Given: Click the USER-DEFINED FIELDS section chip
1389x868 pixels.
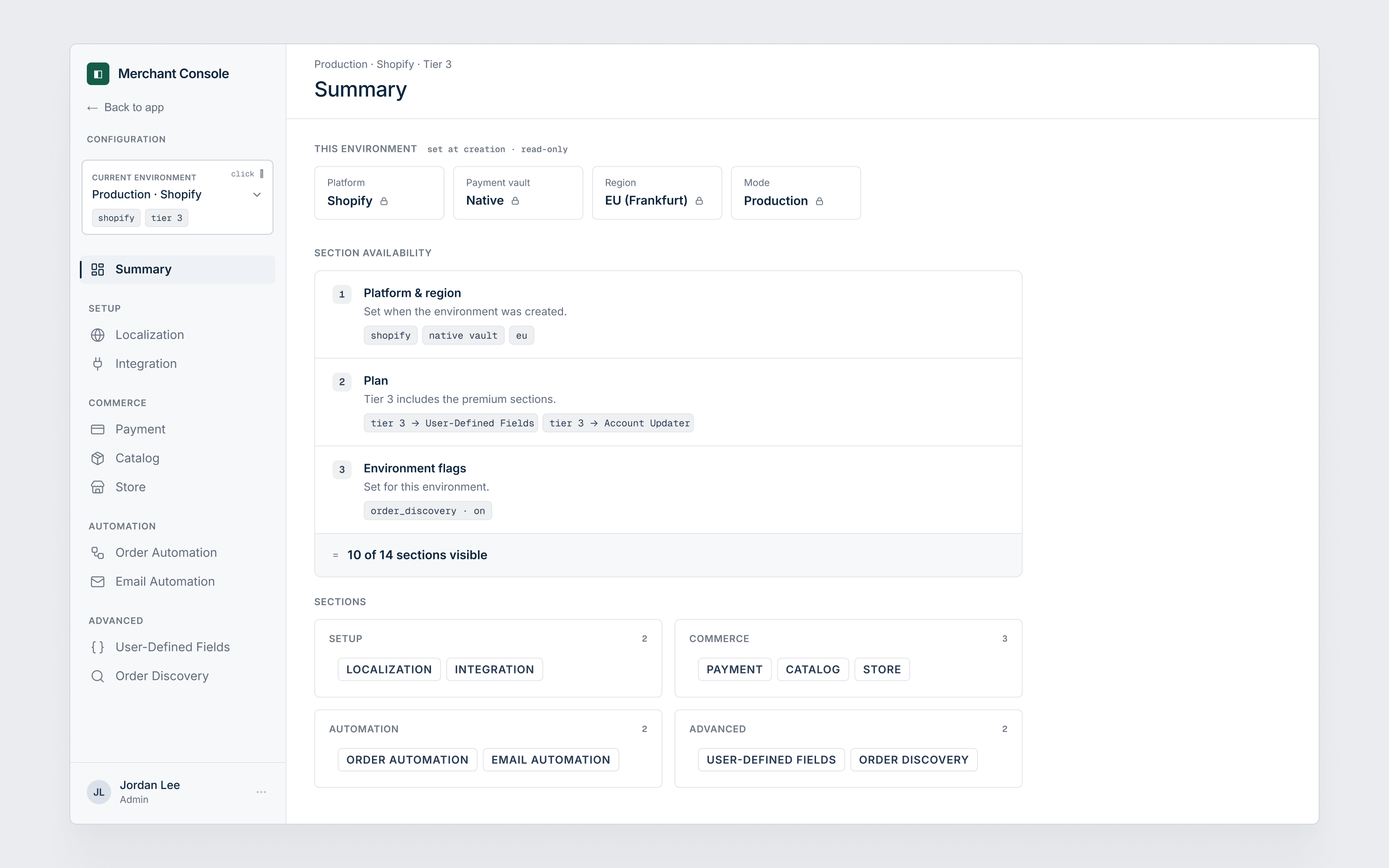Looking at the screenshot, I should click(771, 759).
